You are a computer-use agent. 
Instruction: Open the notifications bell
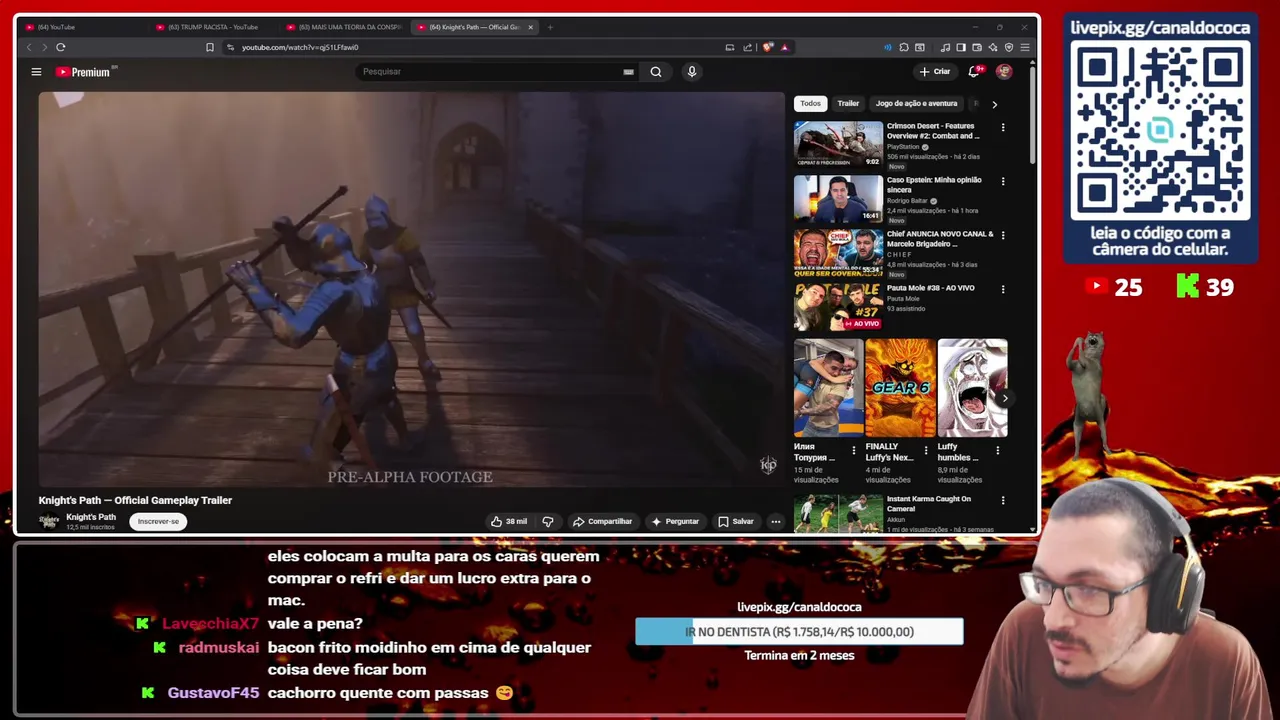coord(974,71)
